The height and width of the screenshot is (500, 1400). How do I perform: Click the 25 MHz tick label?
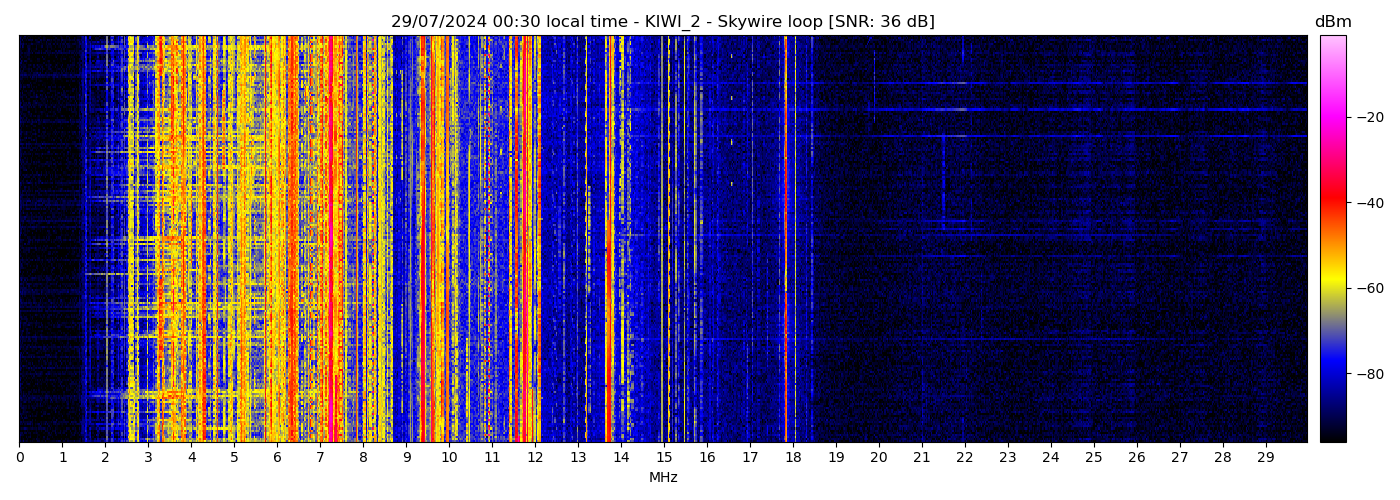[x=1093, y=457]
